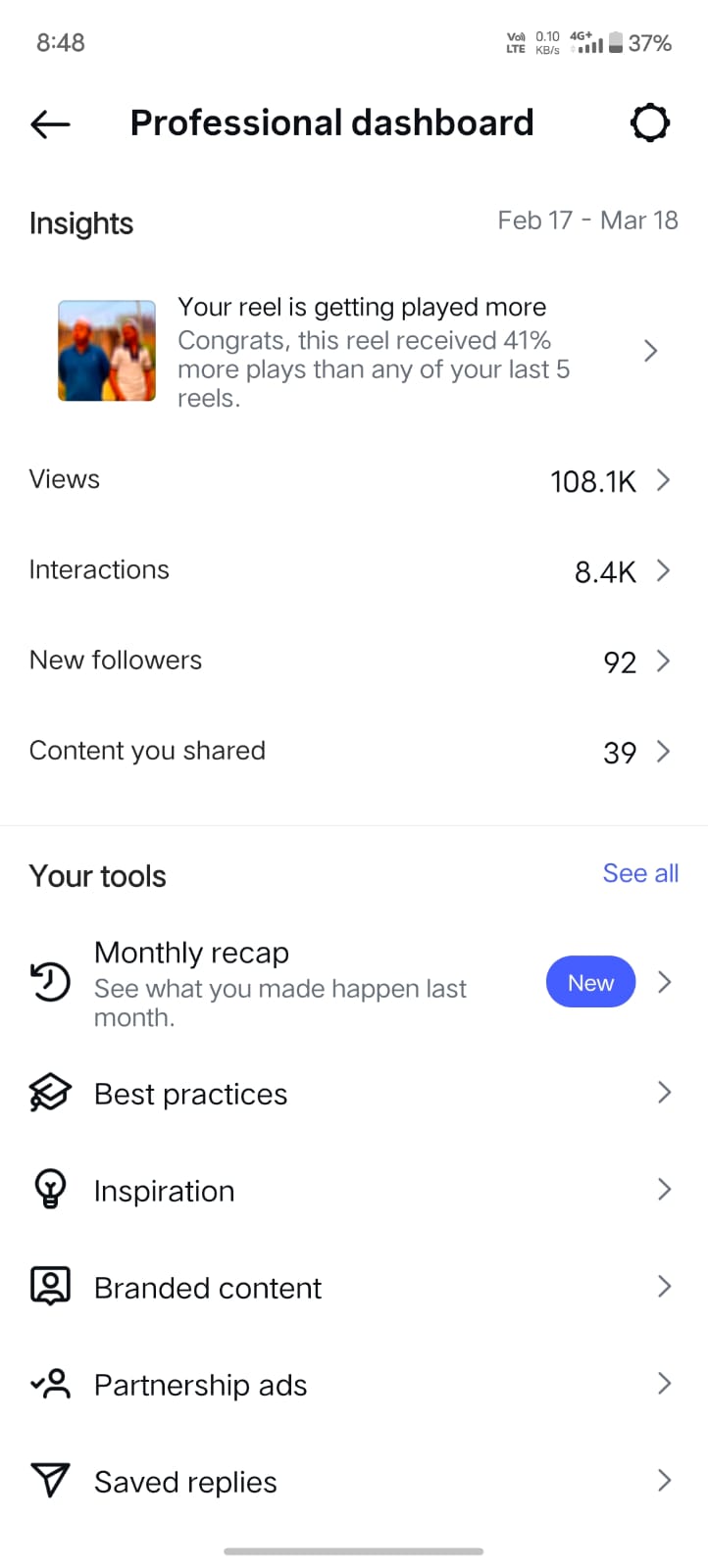Tap the Best practices graduation cap icon
Image resolution: width=708 pixels, height=1568 pixels.
50,1093
